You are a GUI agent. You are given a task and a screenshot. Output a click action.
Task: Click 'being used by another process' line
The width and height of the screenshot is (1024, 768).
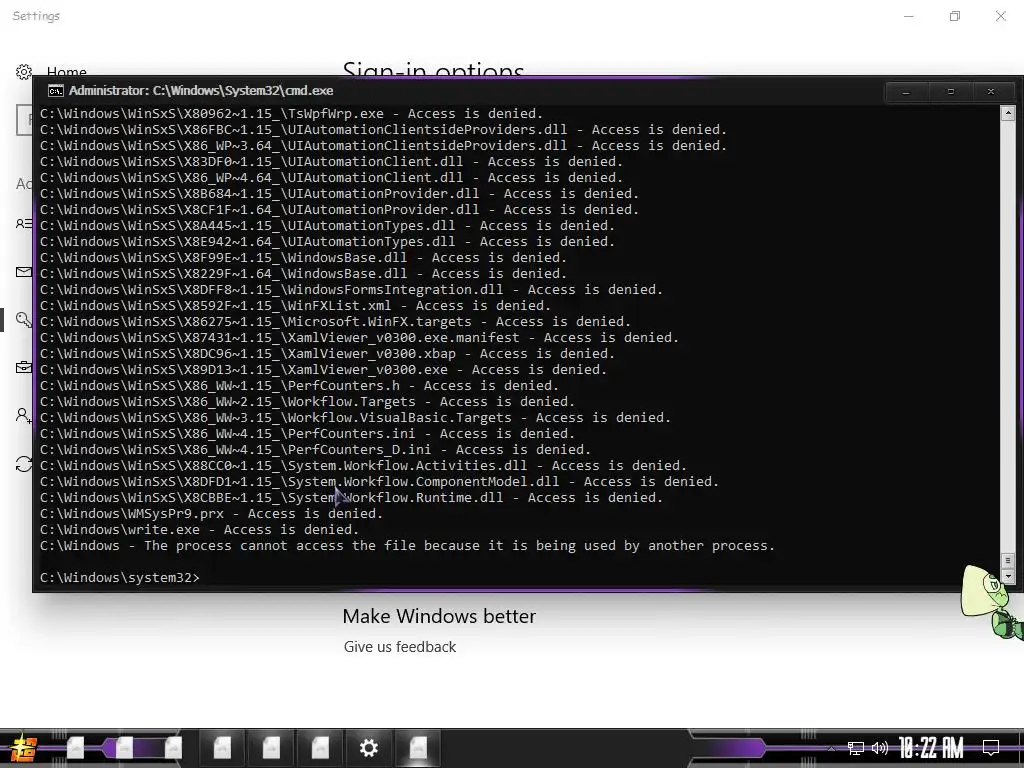tap(408, 545)
